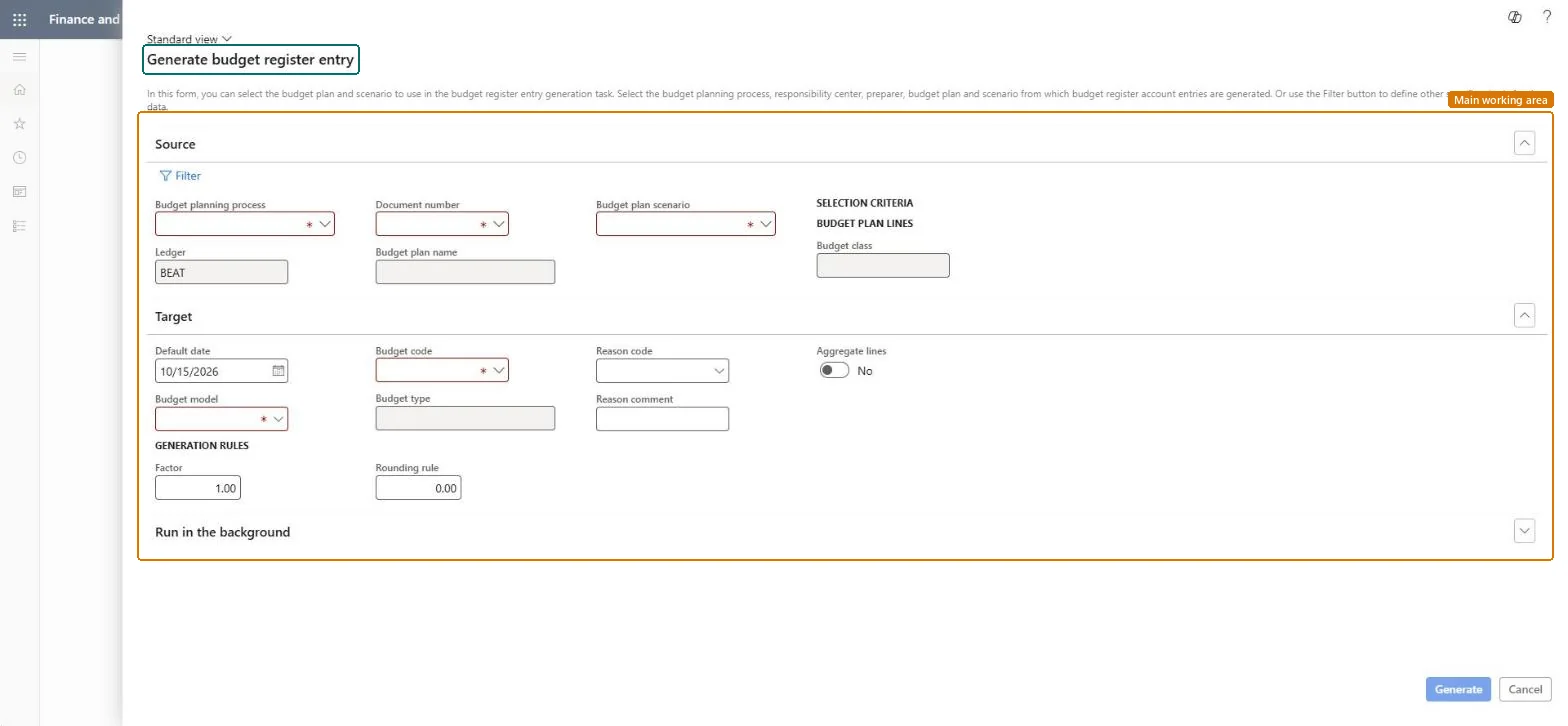The width and height of the screenshot is (1568, 726).
Task: Click the Ledger field showing BEAT
Action: pos(221,272)
